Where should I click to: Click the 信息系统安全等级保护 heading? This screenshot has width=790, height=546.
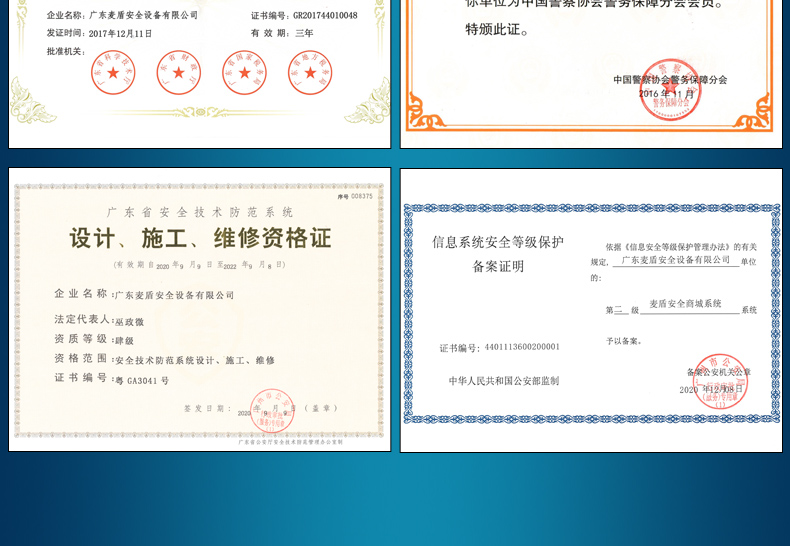coord(497,242)
